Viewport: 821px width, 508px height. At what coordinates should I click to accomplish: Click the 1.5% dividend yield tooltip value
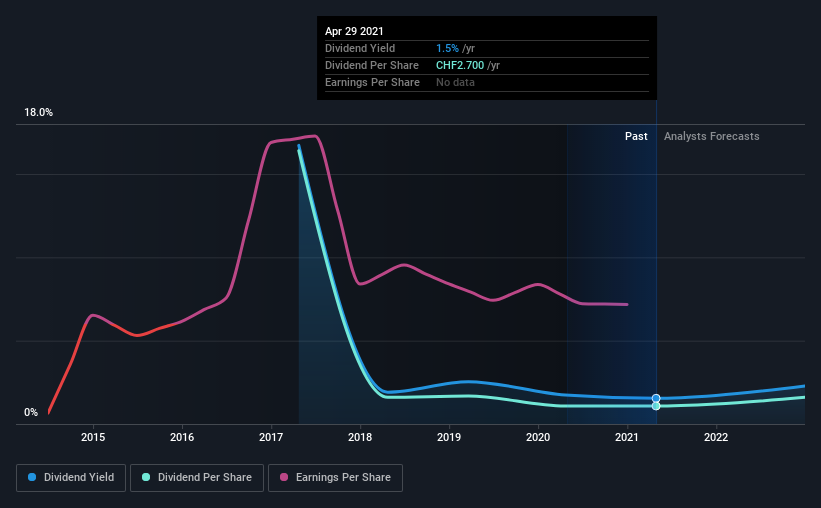tap(447, 48)
